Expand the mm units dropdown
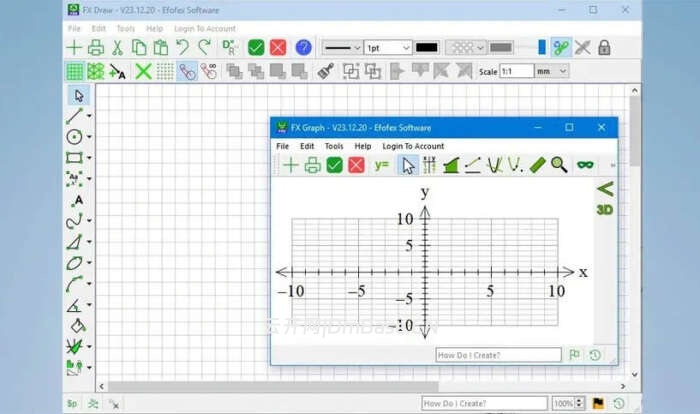The width and height of the screenshot is (700, 414). point(552,72)
